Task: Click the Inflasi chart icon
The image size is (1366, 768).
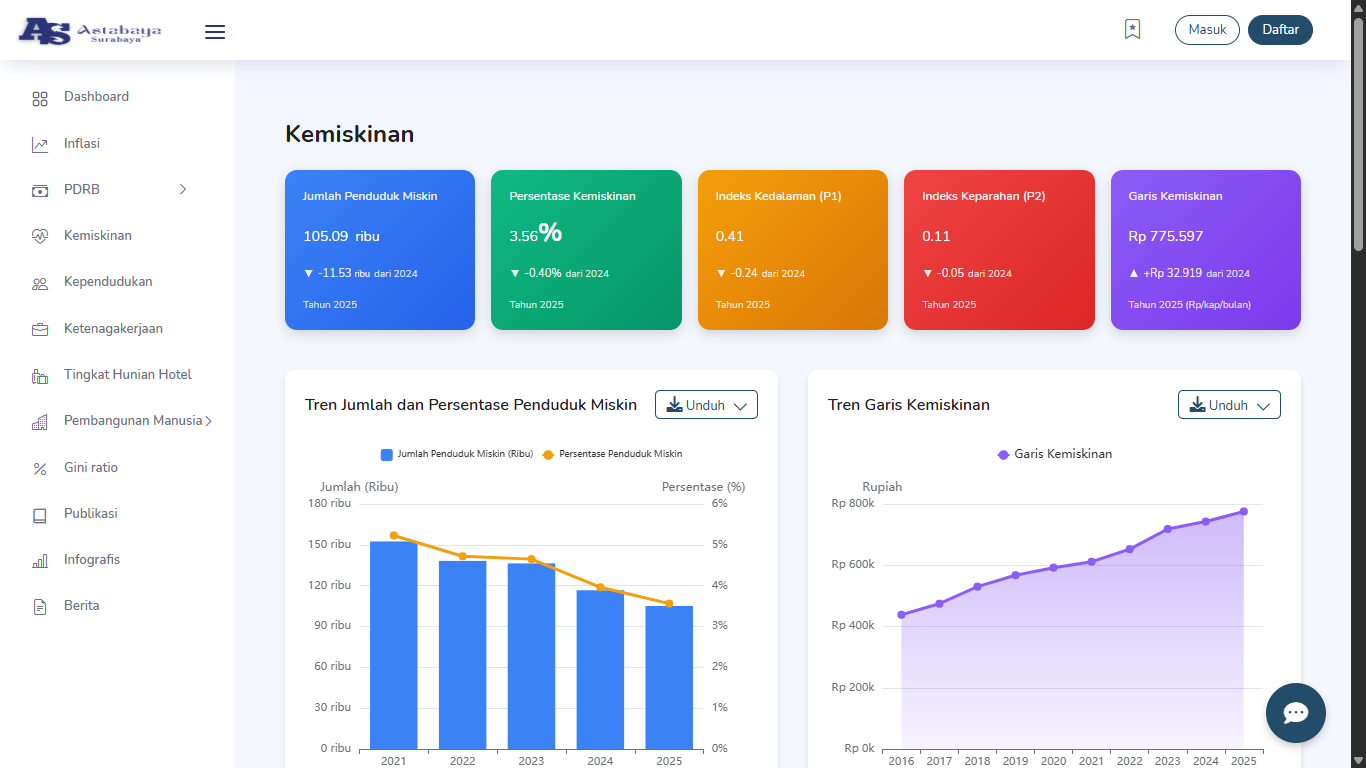Action: click(40, 145)
